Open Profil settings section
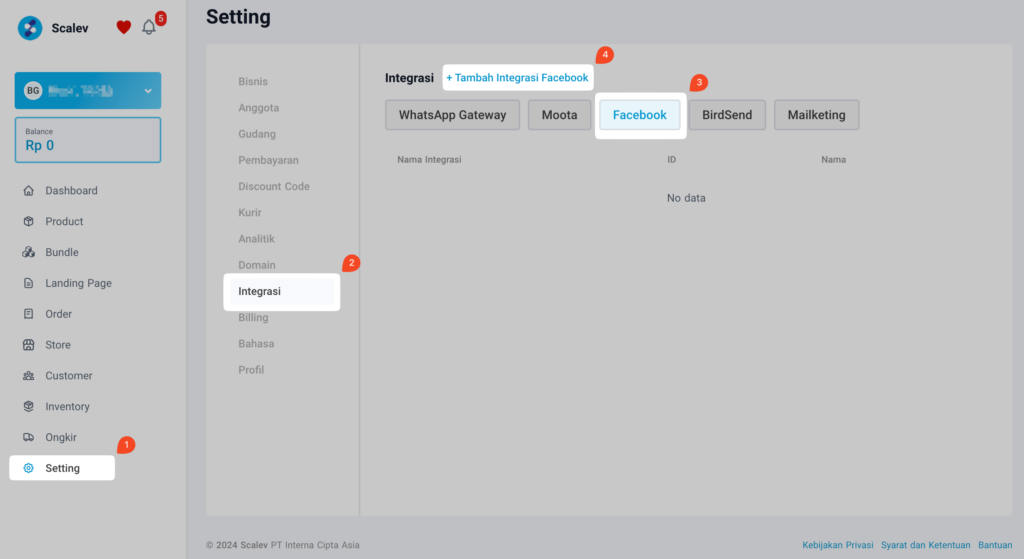 (x=251, y=370)
